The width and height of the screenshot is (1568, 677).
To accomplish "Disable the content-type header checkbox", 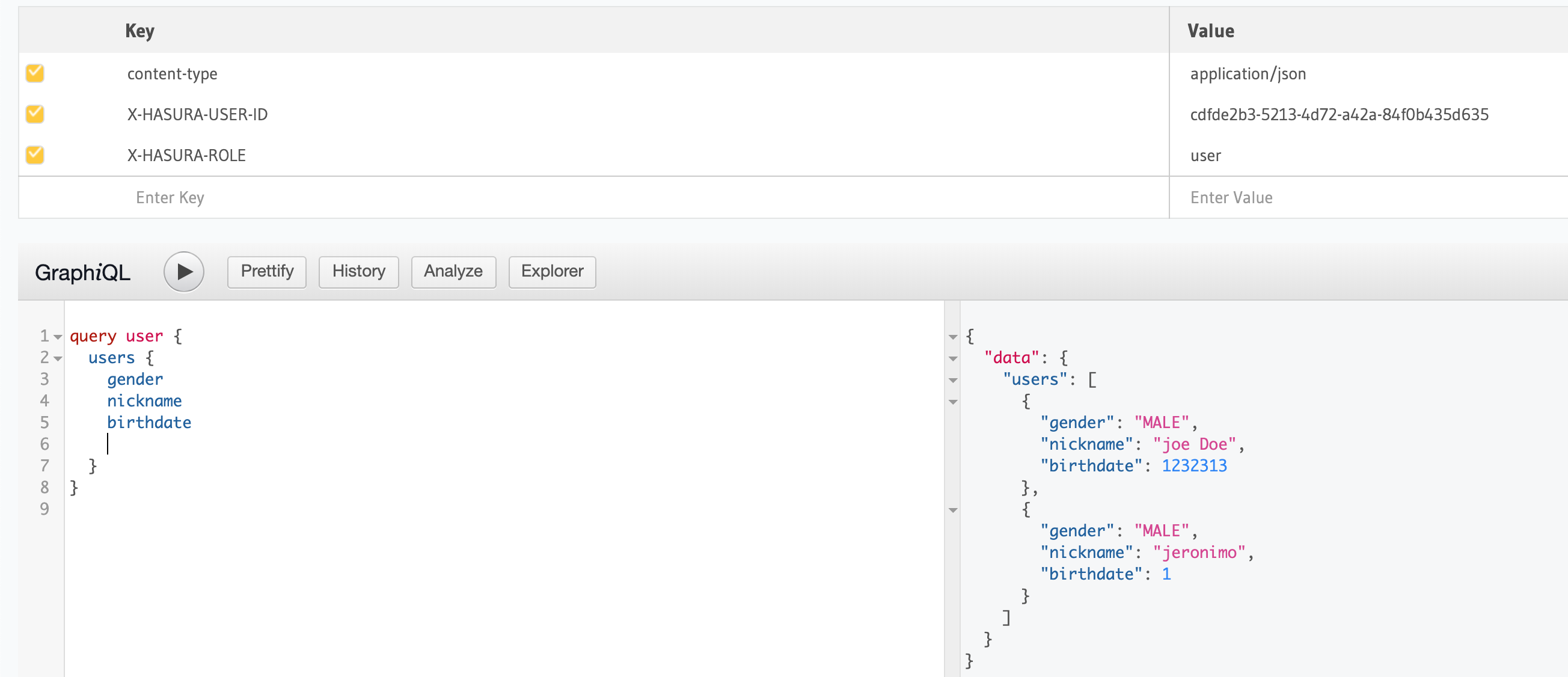I will [x=35, y=73].
